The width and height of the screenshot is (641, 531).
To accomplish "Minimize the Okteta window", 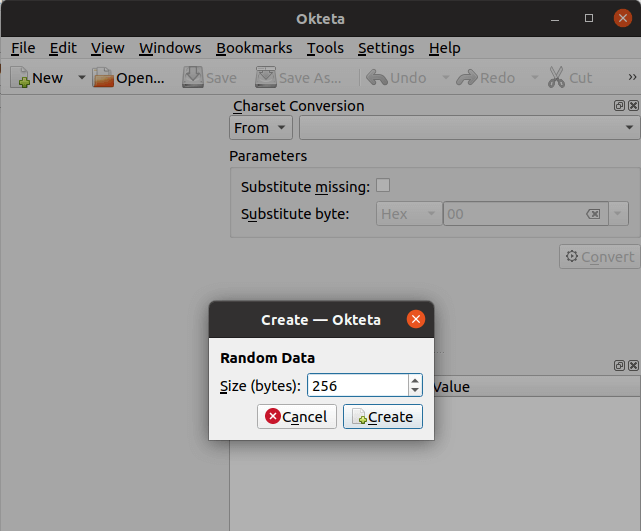I will 555,19.
